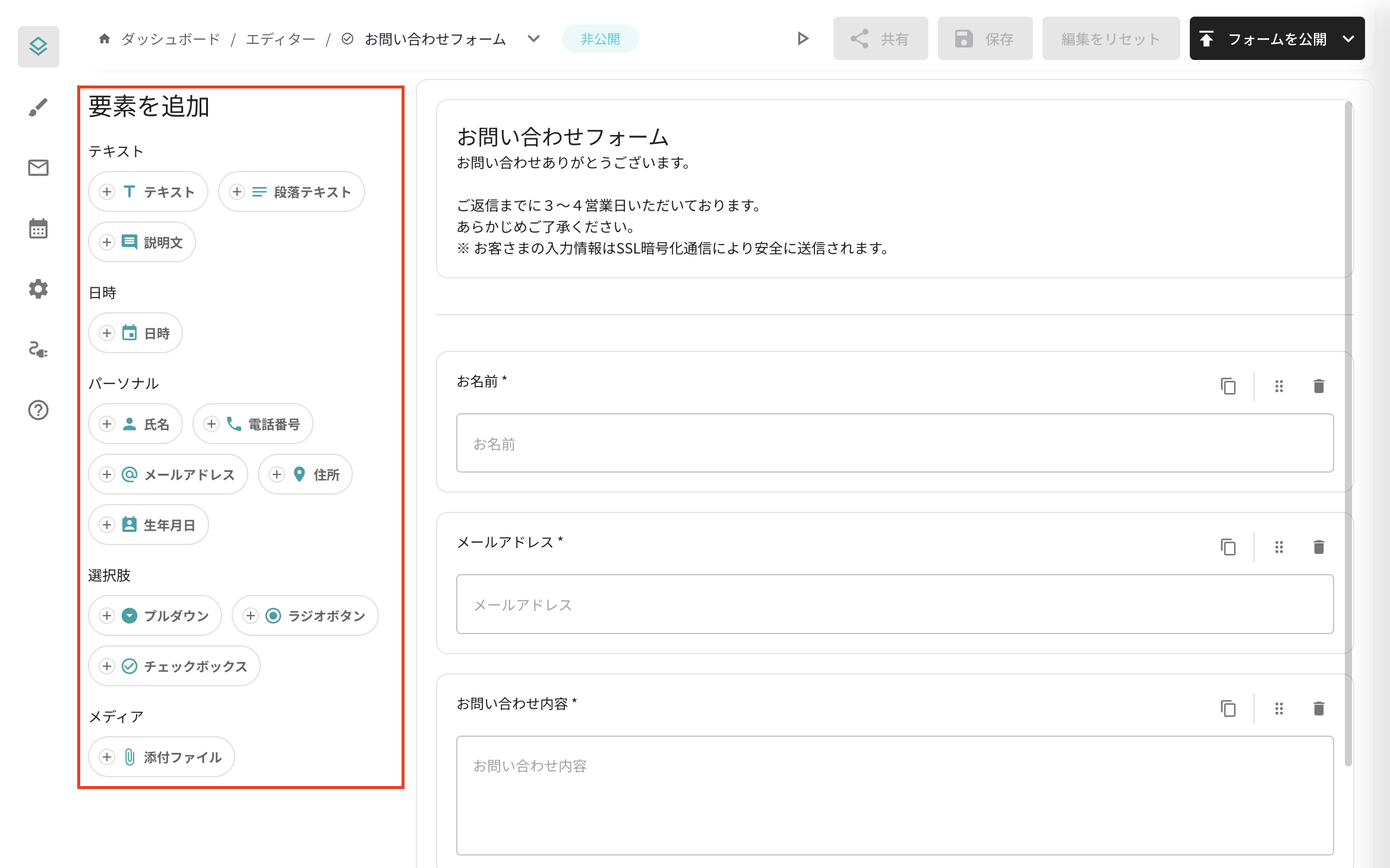Image resolution: width=1390 pixels, height=868 pixels.
Task: Add a 説明文 element
Action: pyautogui.click(x=141, y=242)
